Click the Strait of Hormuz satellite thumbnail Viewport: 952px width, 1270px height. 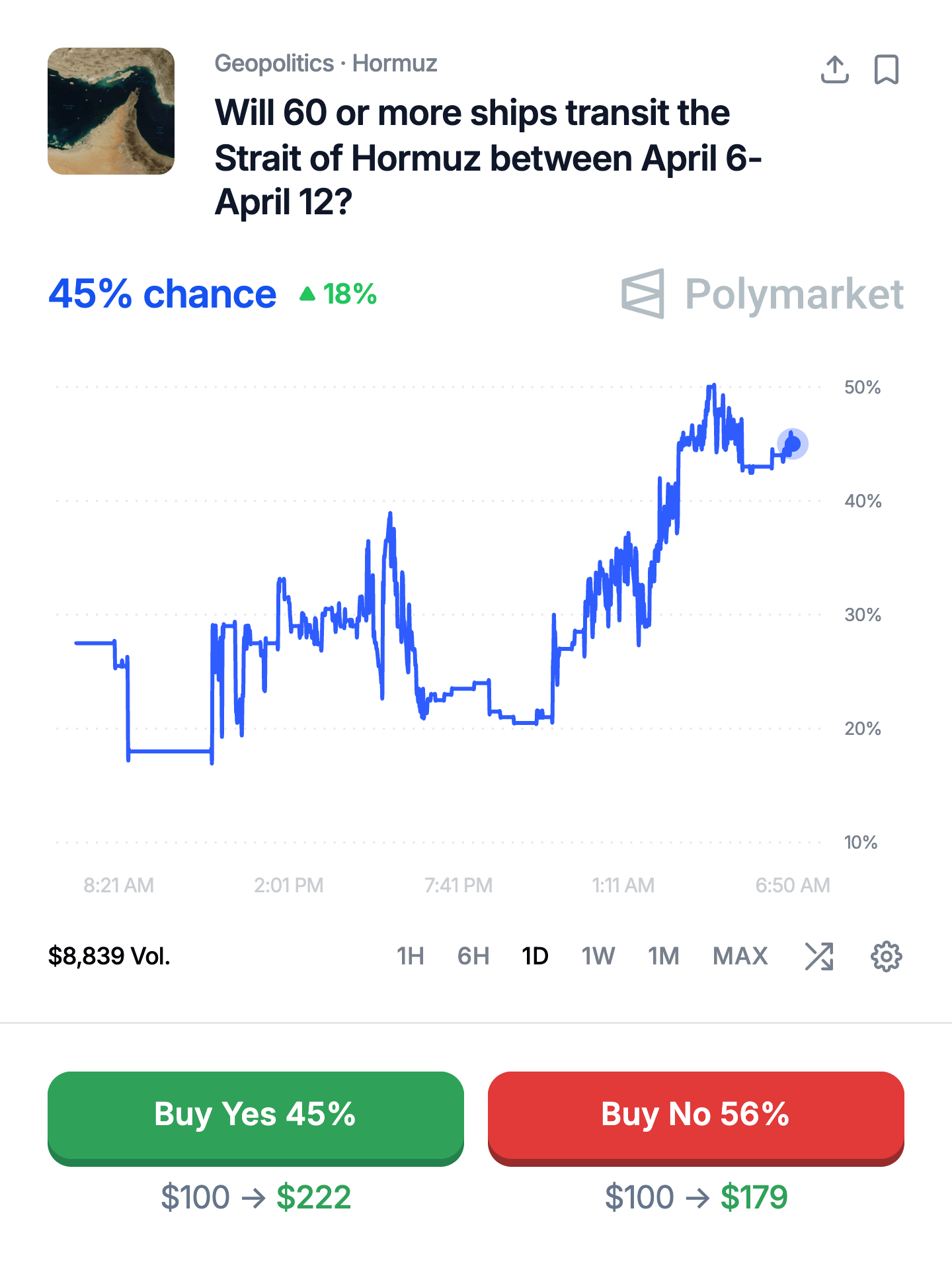(x=111, y=111)
